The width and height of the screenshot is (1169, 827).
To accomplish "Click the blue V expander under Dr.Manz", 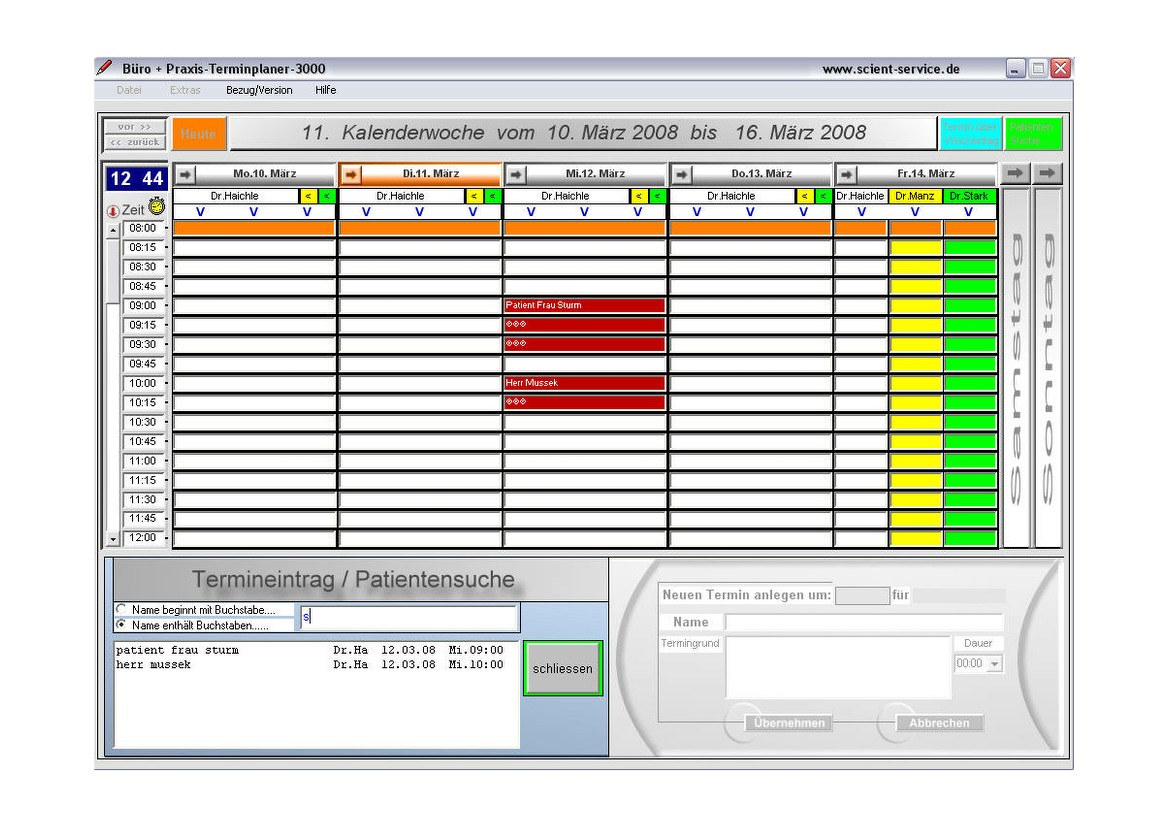I will tap(915, 212).
